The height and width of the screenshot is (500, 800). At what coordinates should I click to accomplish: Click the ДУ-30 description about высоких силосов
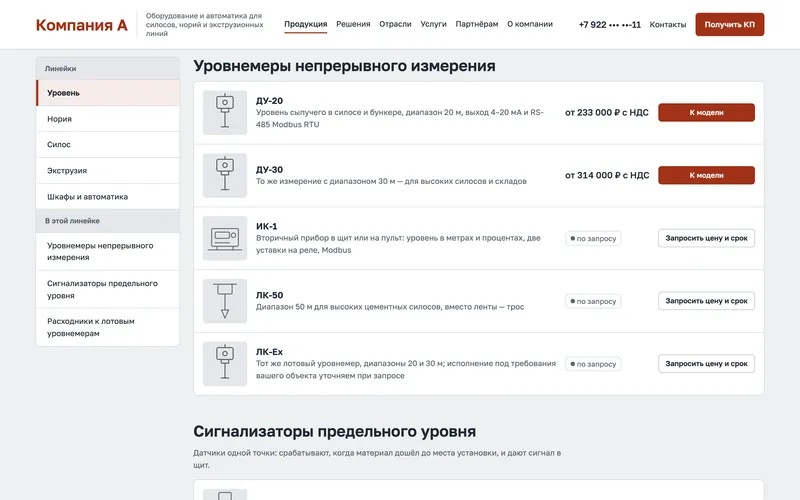(x=391, y=181)
